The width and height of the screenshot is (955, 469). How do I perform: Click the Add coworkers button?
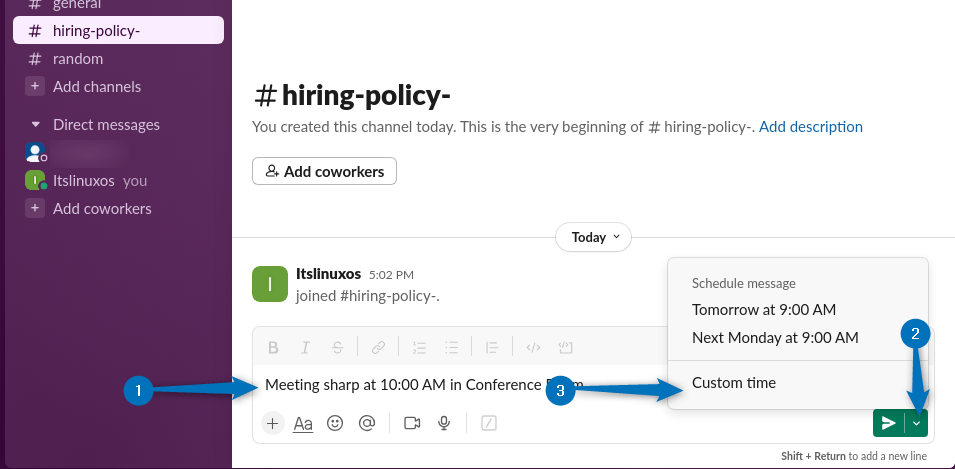point(324,171)
